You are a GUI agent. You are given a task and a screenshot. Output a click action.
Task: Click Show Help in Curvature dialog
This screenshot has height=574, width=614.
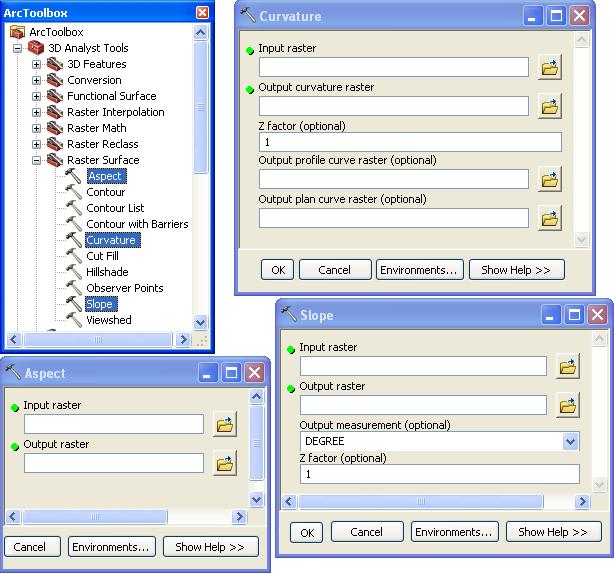[516, 270]
